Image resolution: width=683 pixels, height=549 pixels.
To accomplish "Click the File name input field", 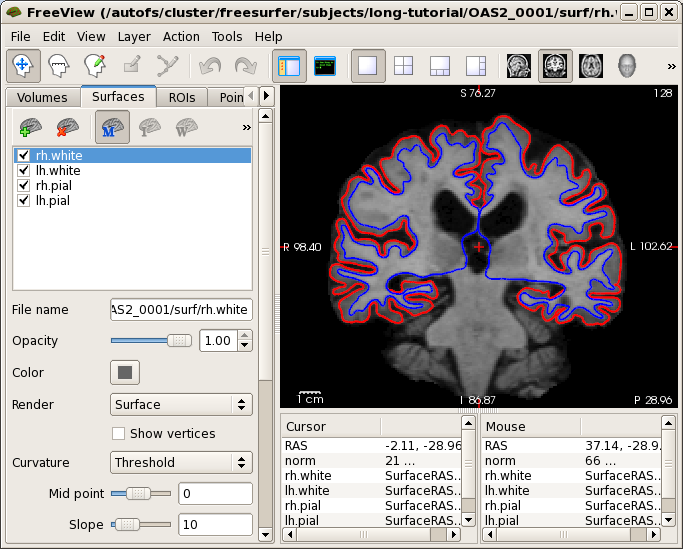I will [x=181, y=310].
